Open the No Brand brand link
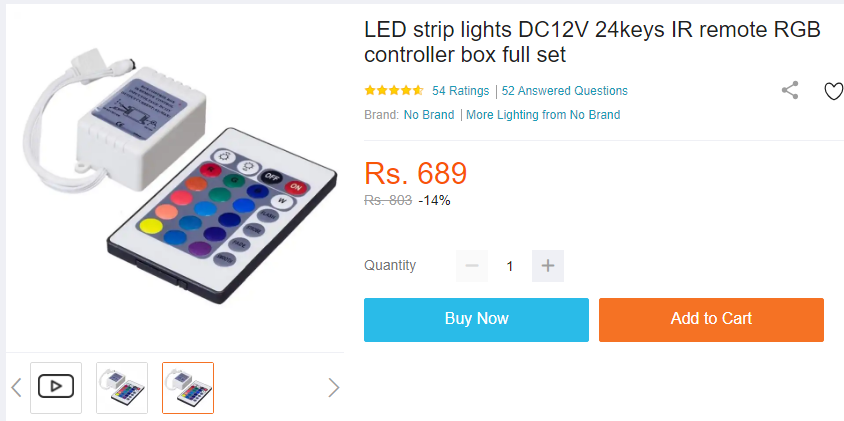 click(429, 115)
